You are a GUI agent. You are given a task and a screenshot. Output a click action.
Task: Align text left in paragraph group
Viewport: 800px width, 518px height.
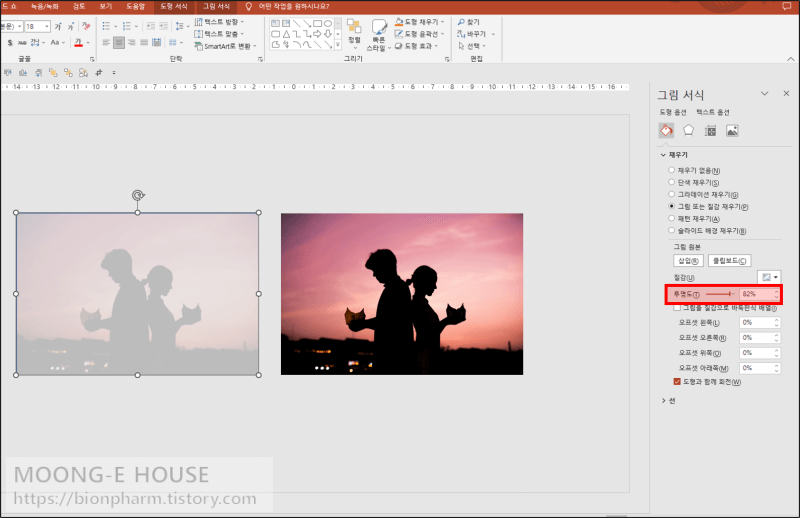pyautogui.click(x=106, y=42)
